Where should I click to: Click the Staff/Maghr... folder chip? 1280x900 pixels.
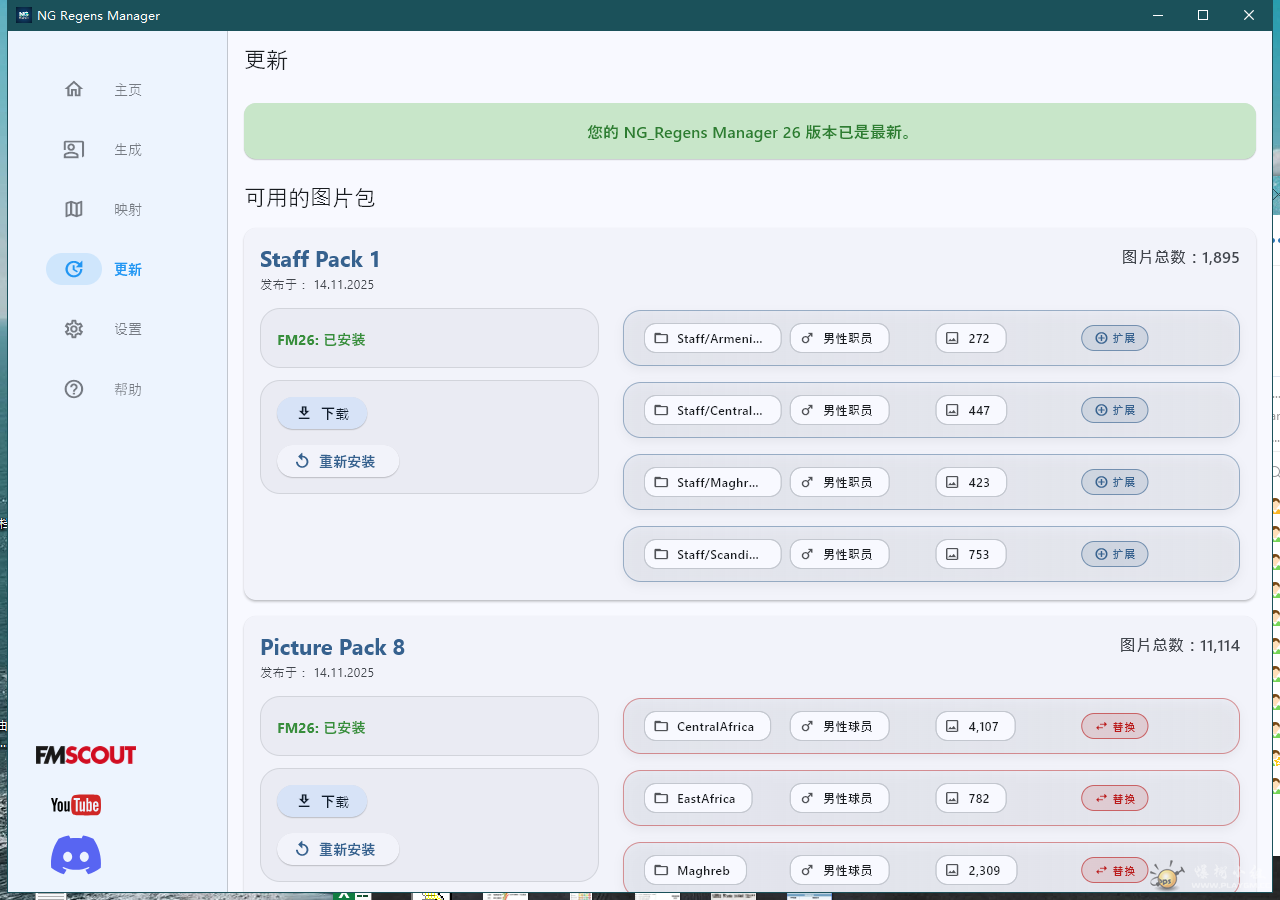[x=712, y=482]
